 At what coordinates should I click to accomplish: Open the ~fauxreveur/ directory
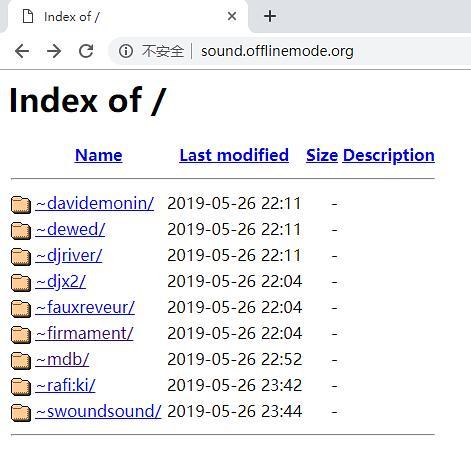tap(85, 307)
